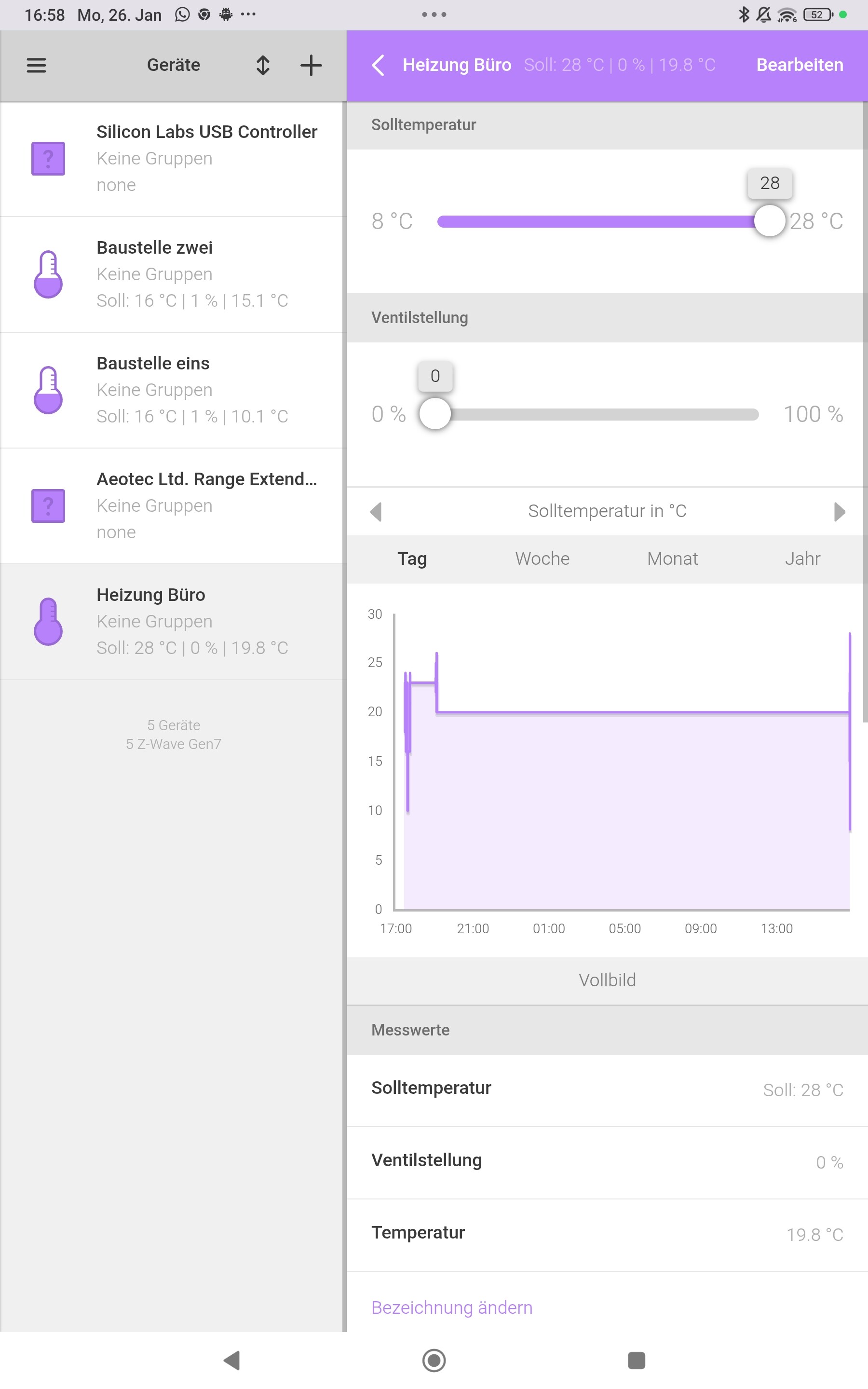
Task: Click the sort devices arrows icon
Action: pos(263,65)
